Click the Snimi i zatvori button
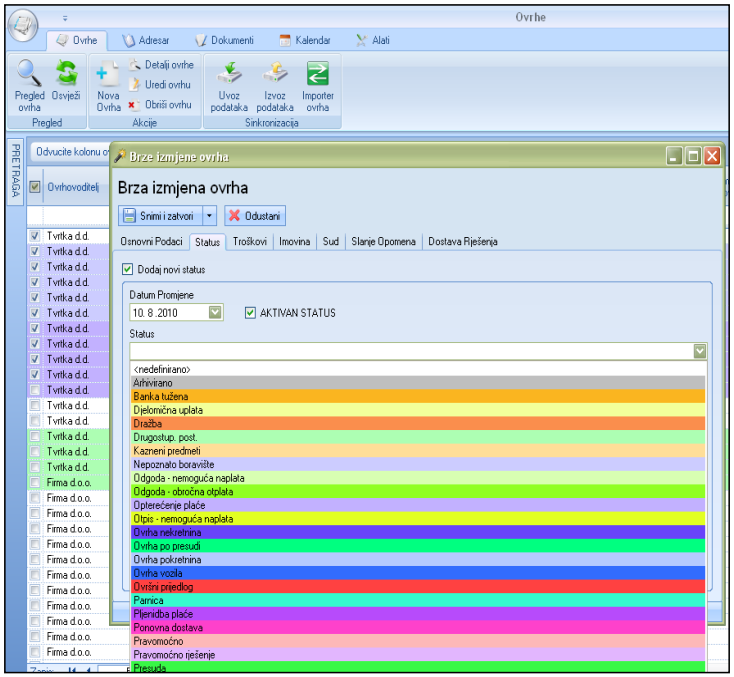This screenshot has height=677, width=734. pyautogui.click(x=159, y=215)
